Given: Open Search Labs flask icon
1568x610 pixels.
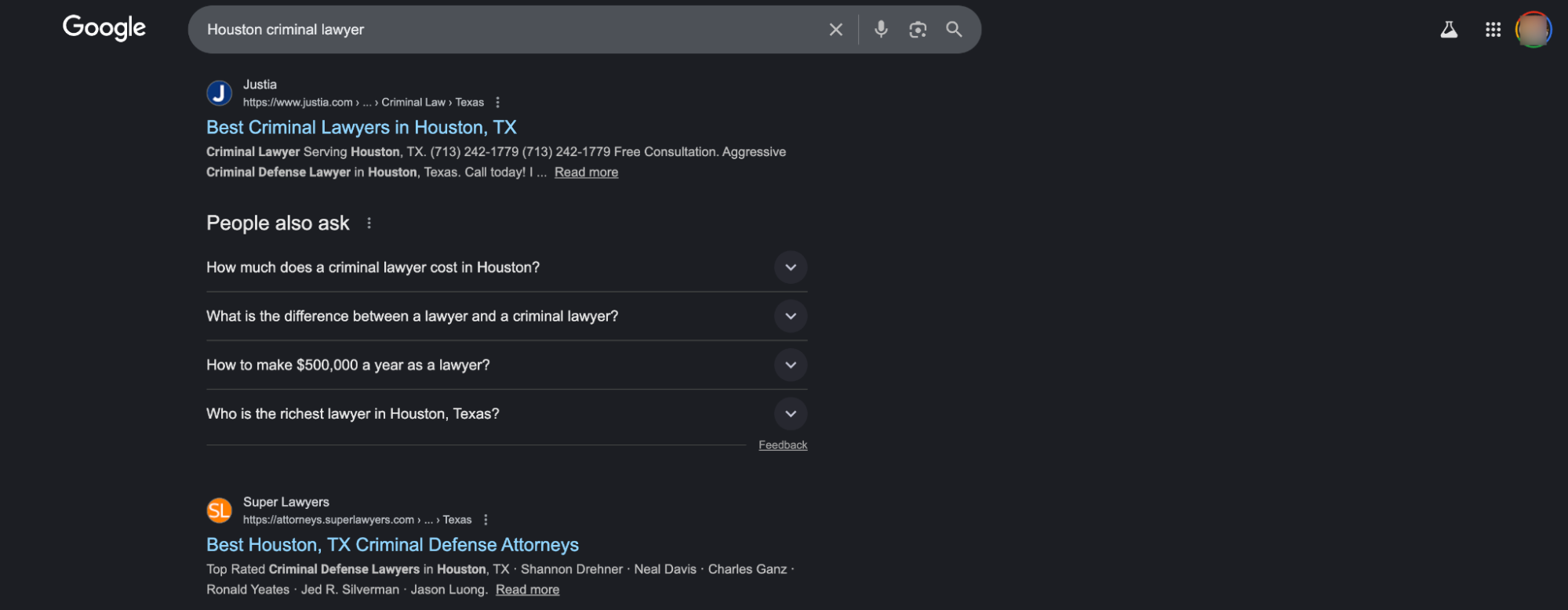Looking at the screenshot, I should tap(1449, 30).
